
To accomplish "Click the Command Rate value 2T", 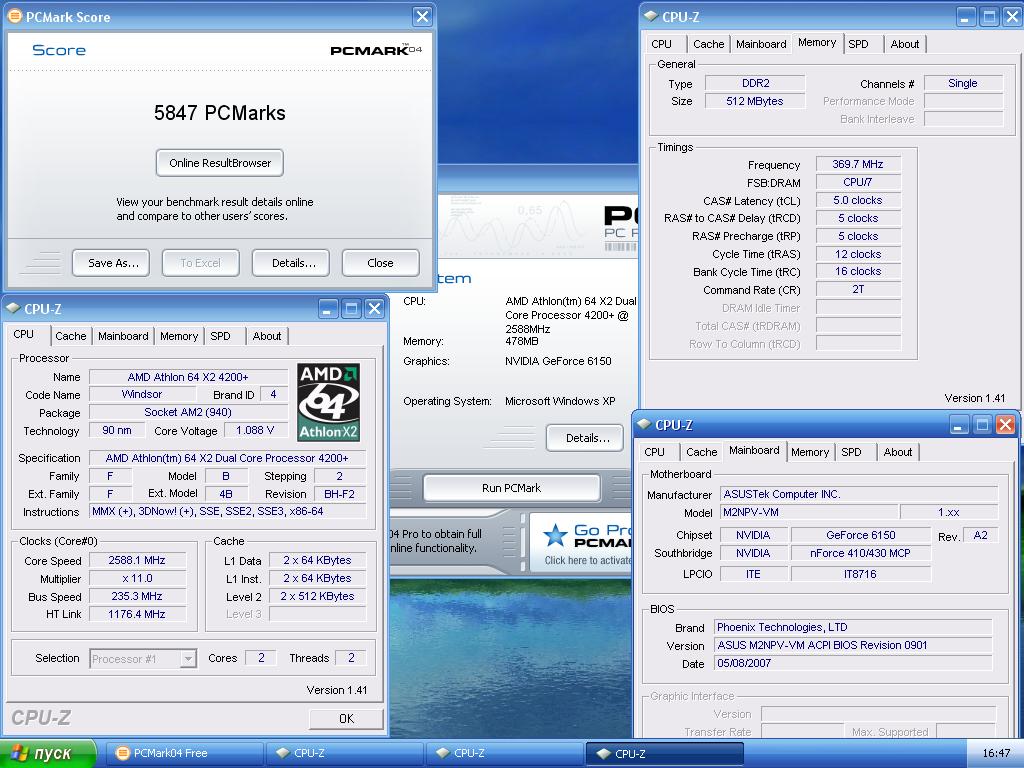I will pyautogui.click(x=858, y=289).
